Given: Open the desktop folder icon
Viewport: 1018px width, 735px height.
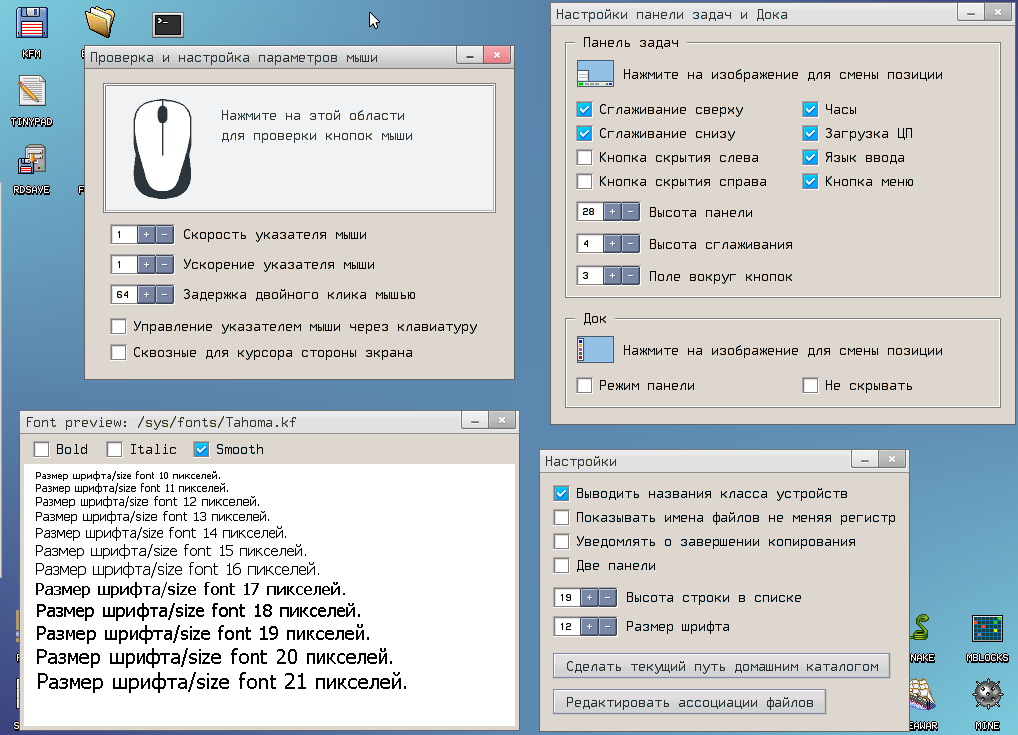Looking at the screenshot, I should pos(100,22).
